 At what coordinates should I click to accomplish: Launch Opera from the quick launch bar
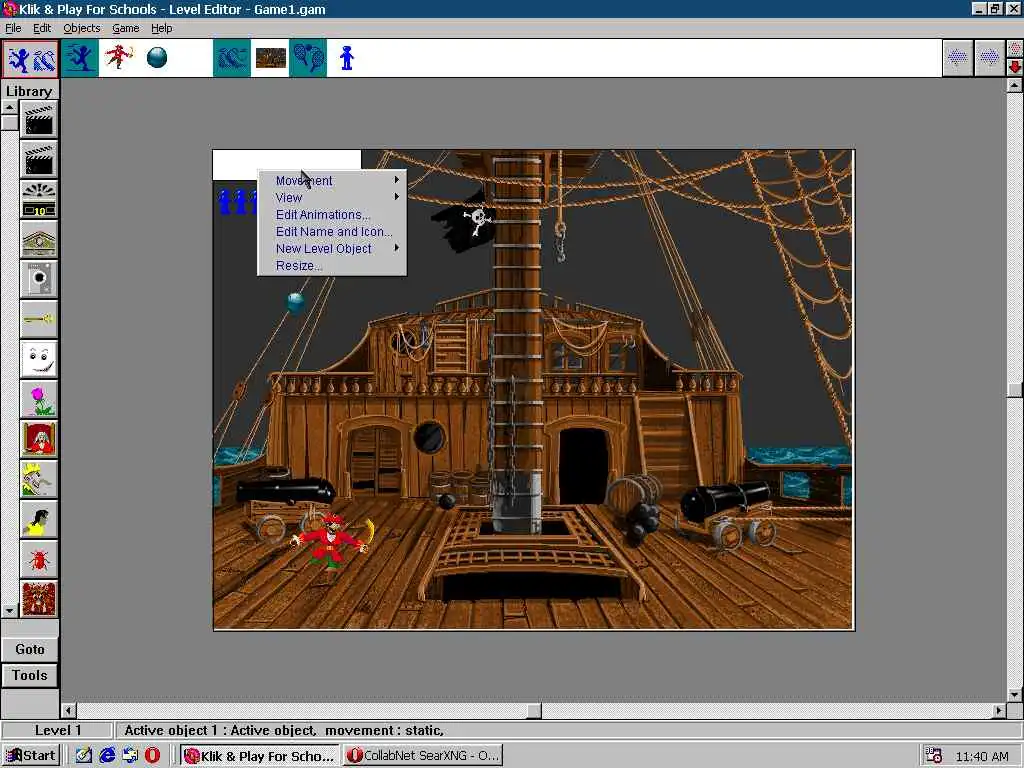point(152,755)
